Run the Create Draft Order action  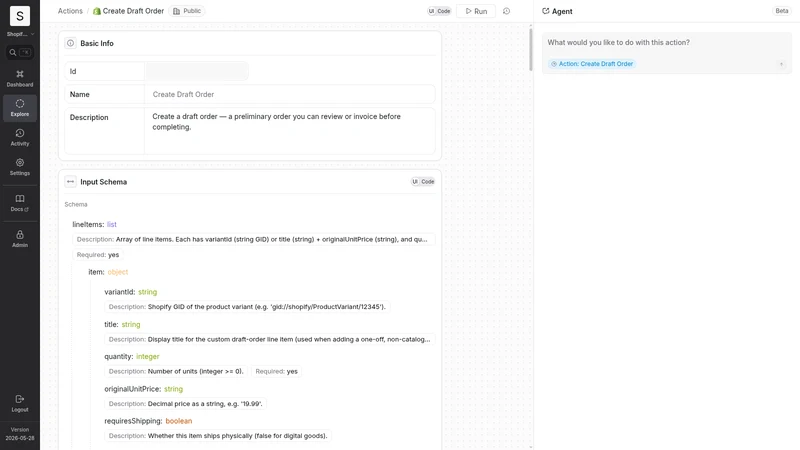(x=476, y=11)
